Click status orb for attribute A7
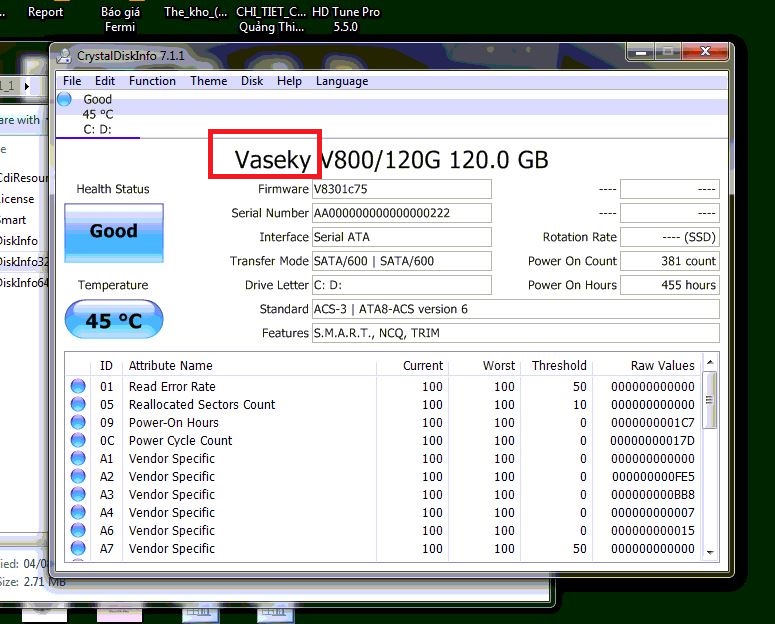This screenshot has height=624, width=775. (x=78, y=548)
